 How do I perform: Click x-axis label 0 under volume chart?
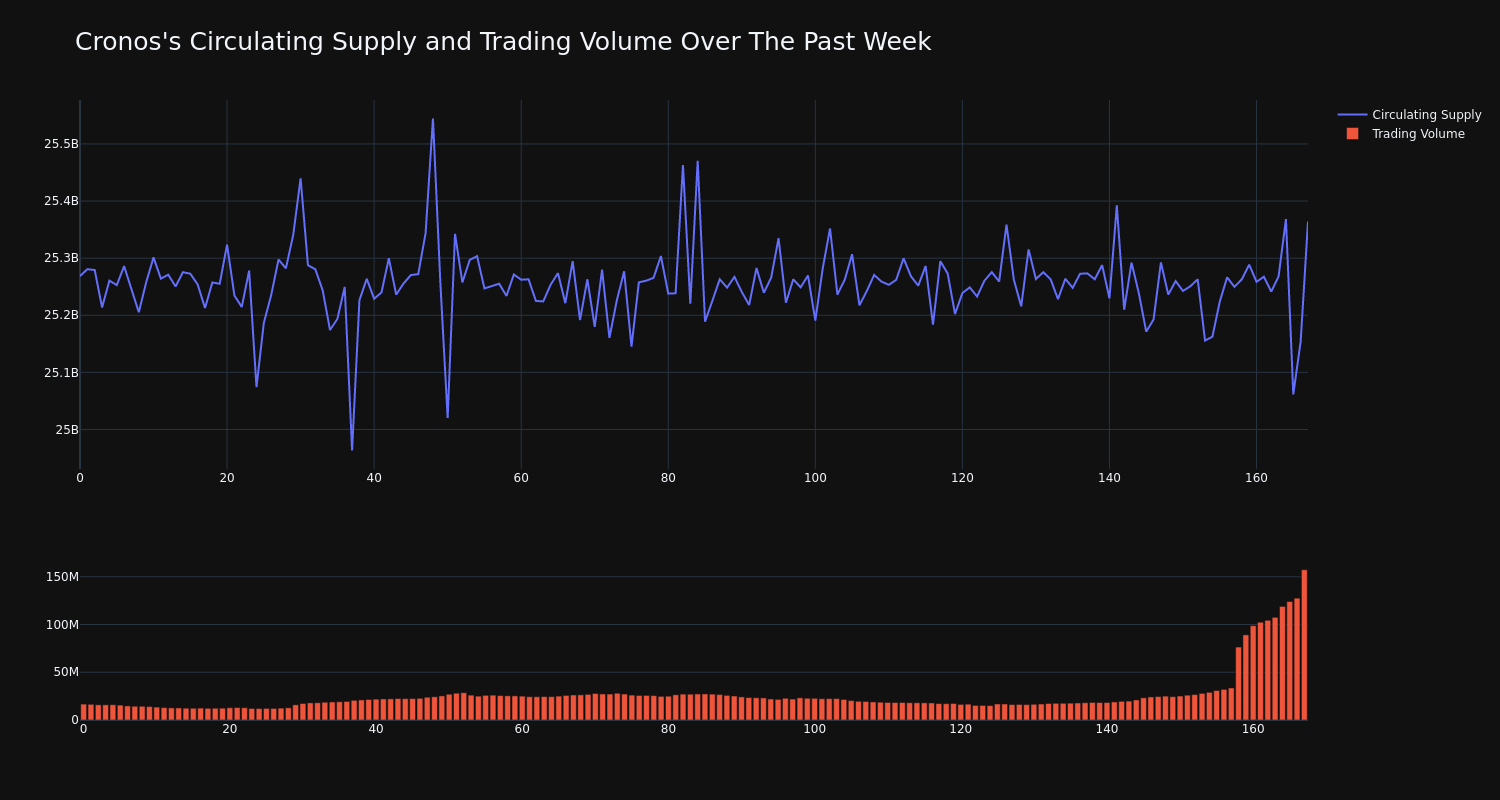pyautogui.click(x=83, y=729)
